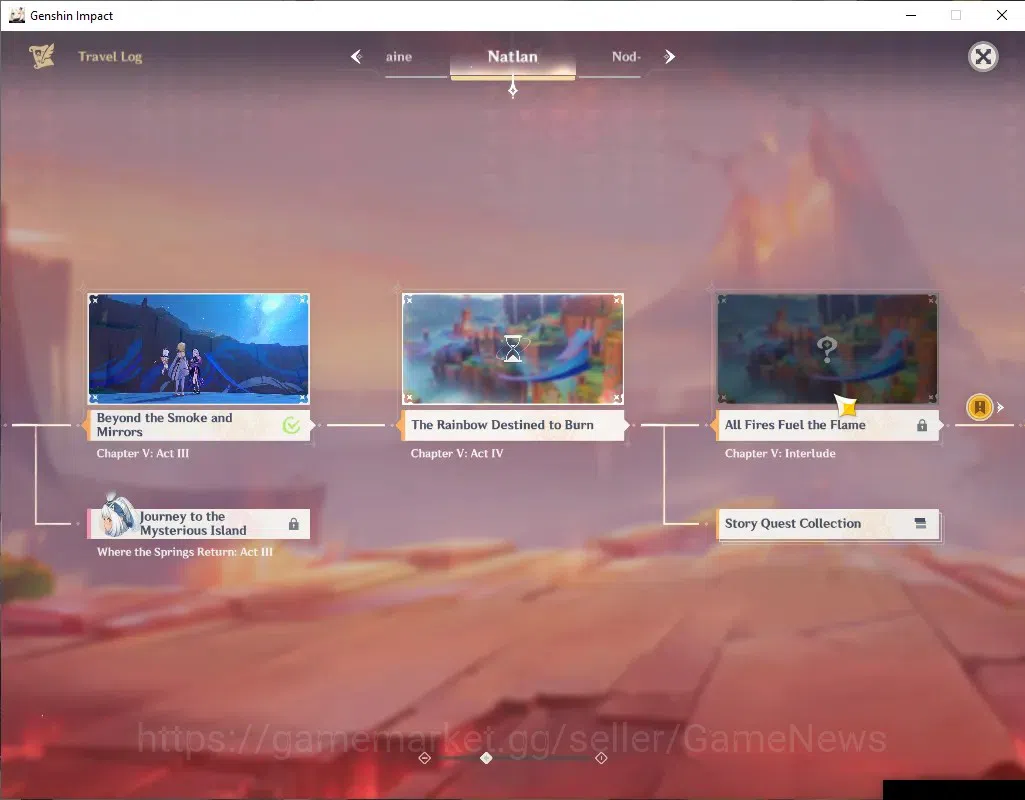Switch to the Fontaine region tab
1025x800 pixels.
click(x=399, y=57)
